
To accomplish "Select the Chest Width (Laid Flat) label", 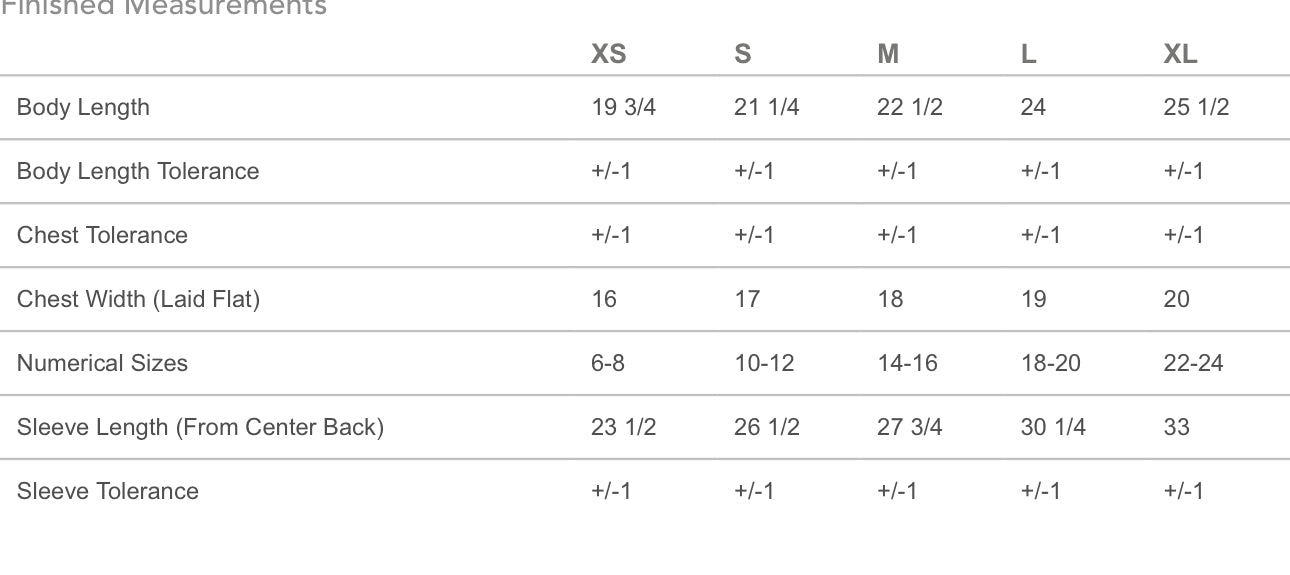I will tap(138, 299).
